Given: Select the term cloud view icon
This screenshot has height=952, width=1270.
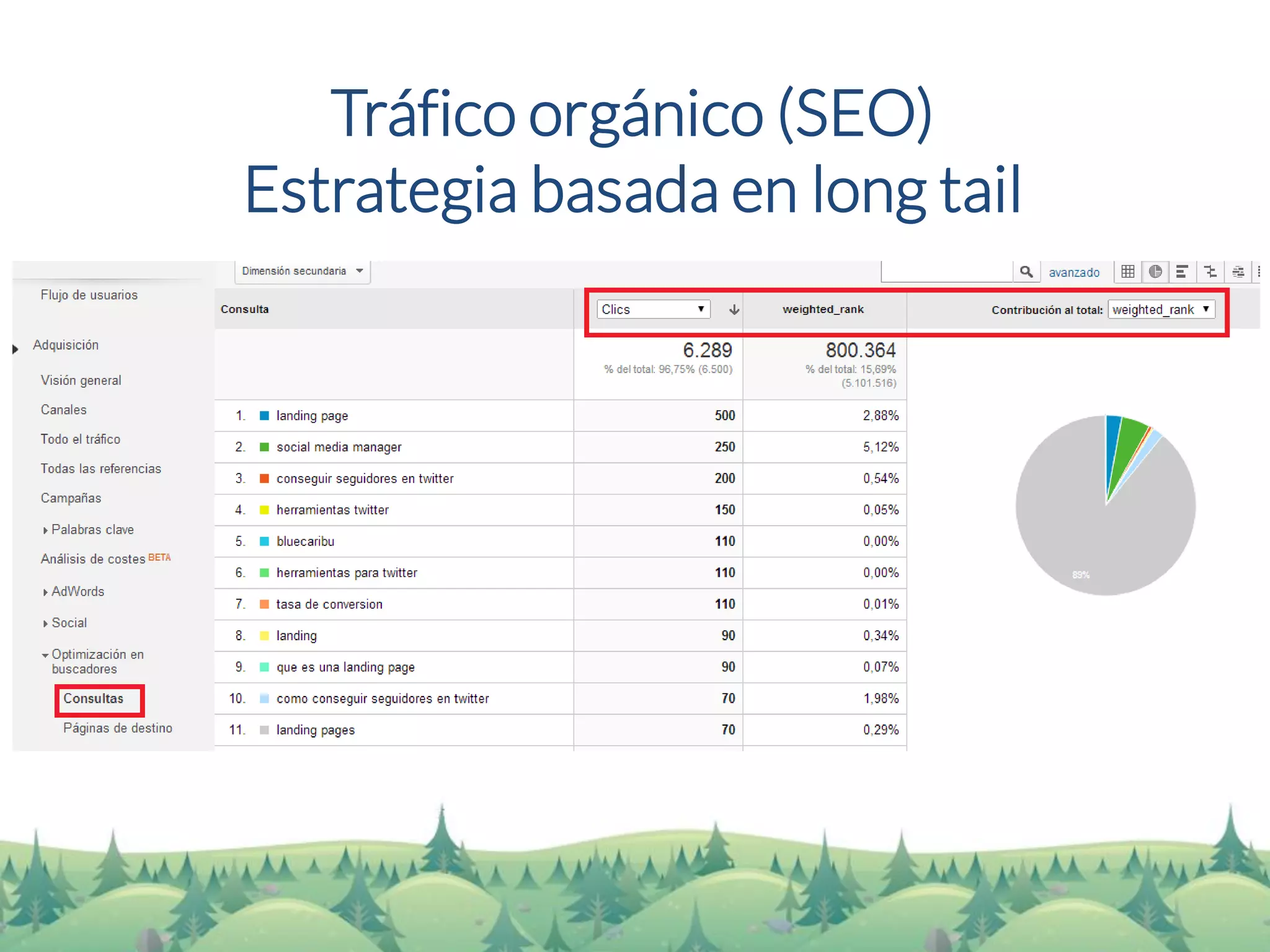Looking at the screenshot, I should [1238, 271].
